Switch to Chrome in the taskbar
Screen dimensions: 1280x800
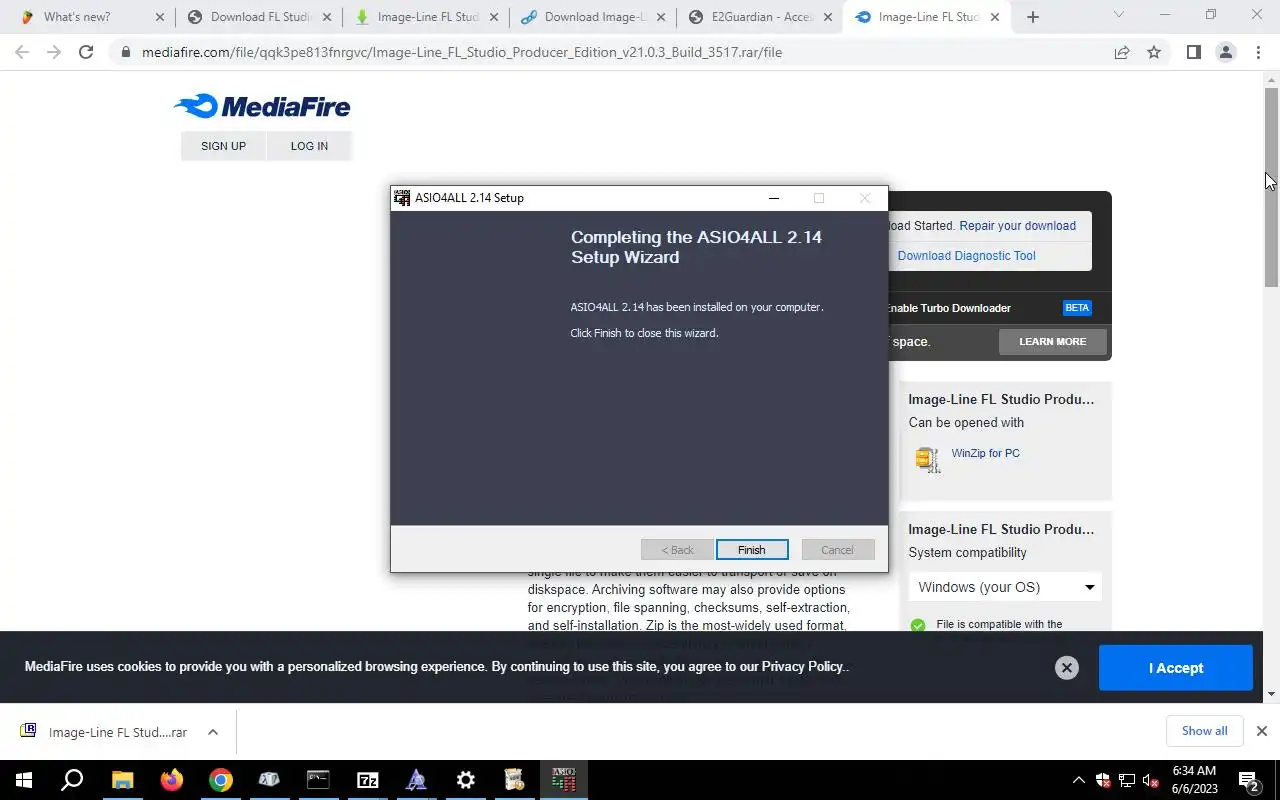220,780
